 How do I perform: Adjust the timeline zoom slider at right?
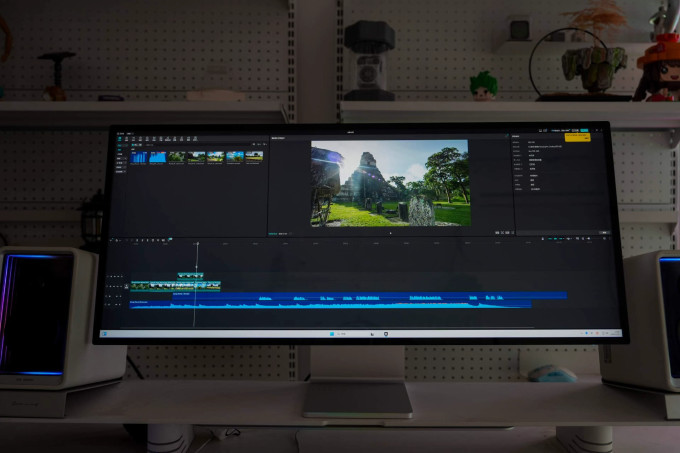pyautogui.click(x=596, y=239)
